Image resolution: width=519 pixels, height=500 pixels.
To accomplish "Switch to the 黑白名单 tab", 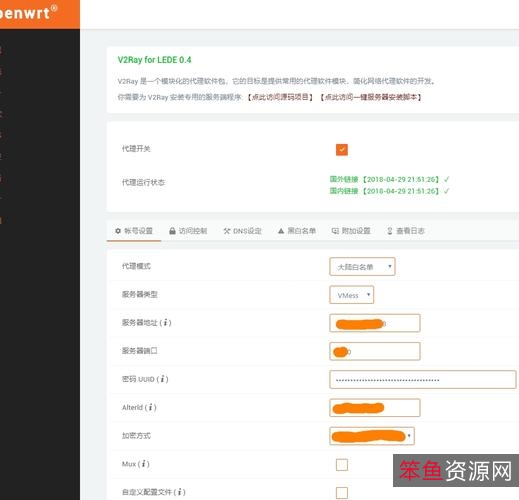I will 297,231.
